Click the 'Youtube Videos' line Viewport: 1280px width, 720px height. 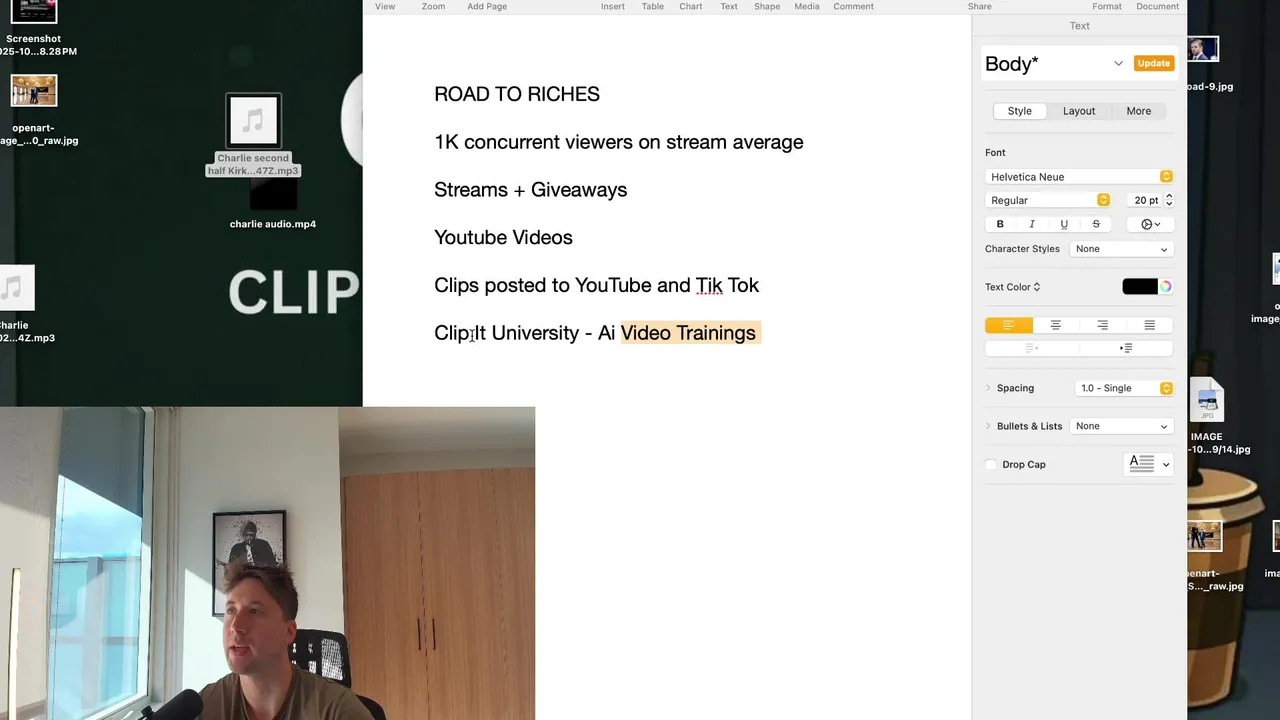click(503, 237)
